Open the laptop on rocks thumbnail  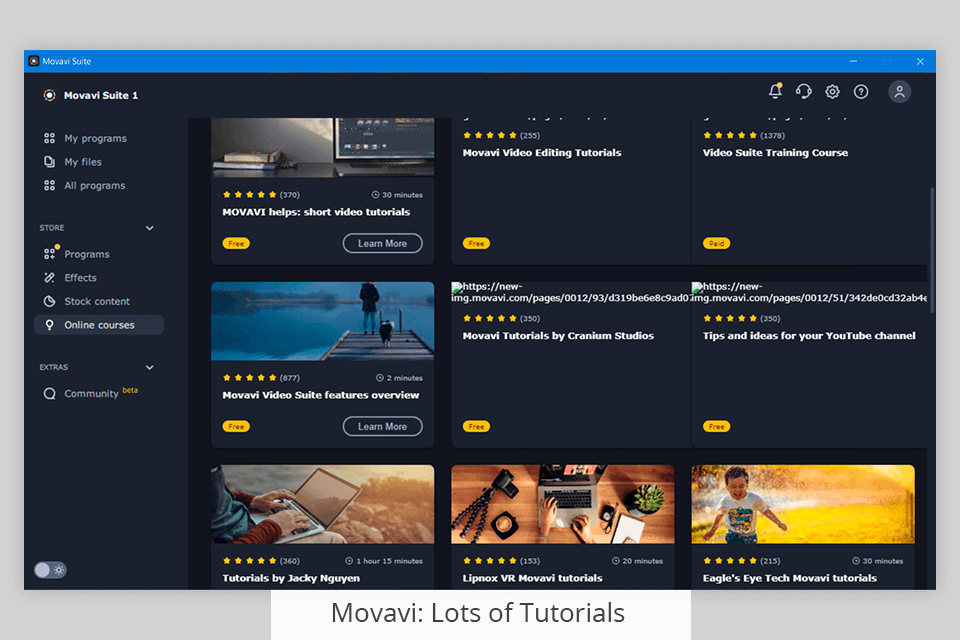tap(323, 504)
